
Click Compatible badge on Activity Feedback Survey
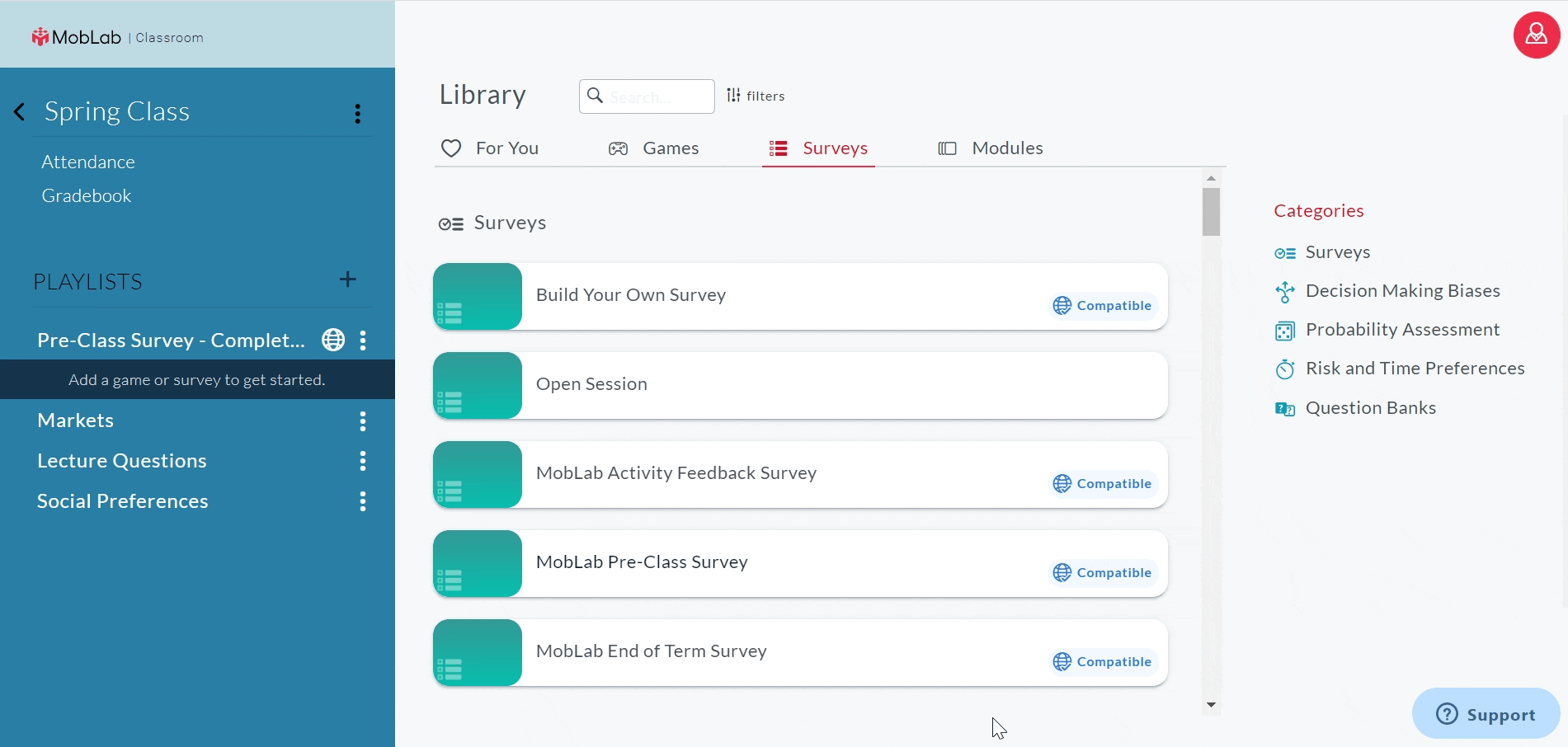point(1103,484)
